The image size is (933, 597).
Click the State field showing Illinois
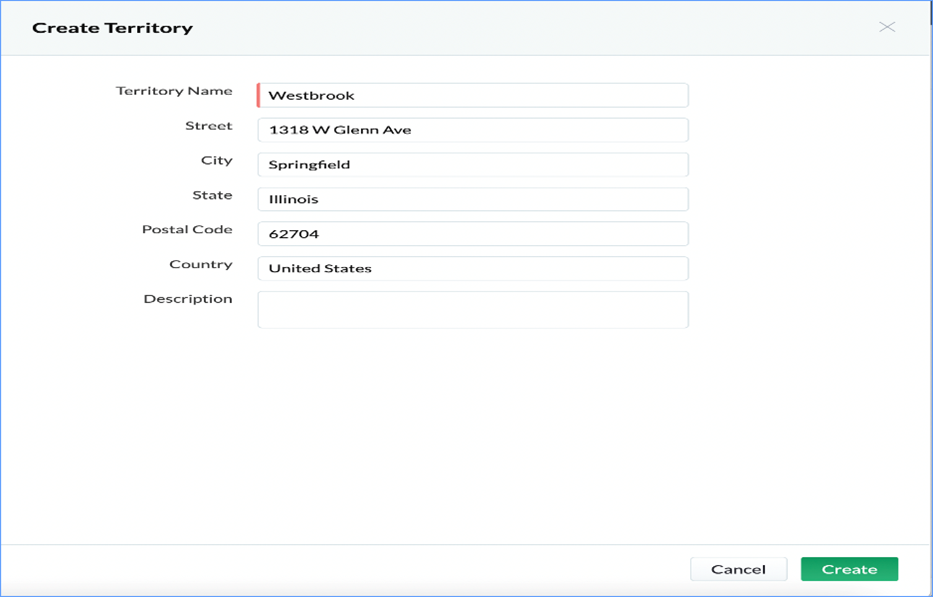[472, 199]
